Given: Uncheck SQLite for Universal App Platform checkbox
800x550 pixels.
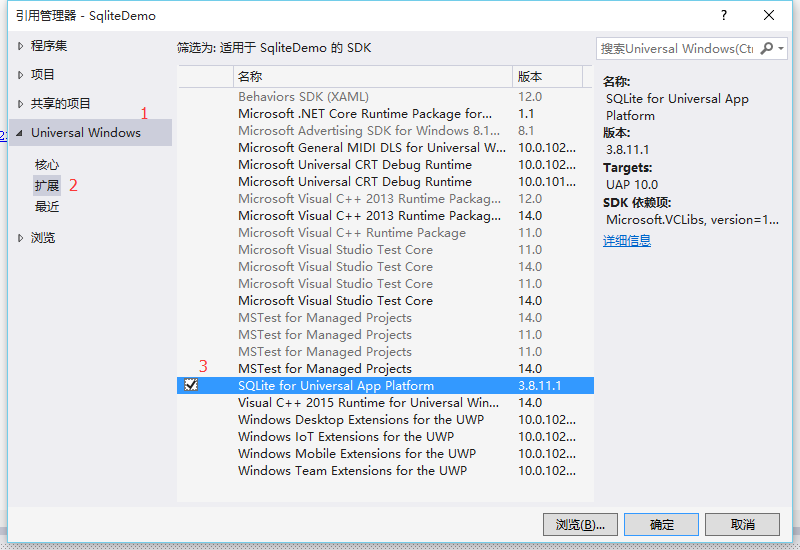Looking at the screenshot, I should [191, 385].
